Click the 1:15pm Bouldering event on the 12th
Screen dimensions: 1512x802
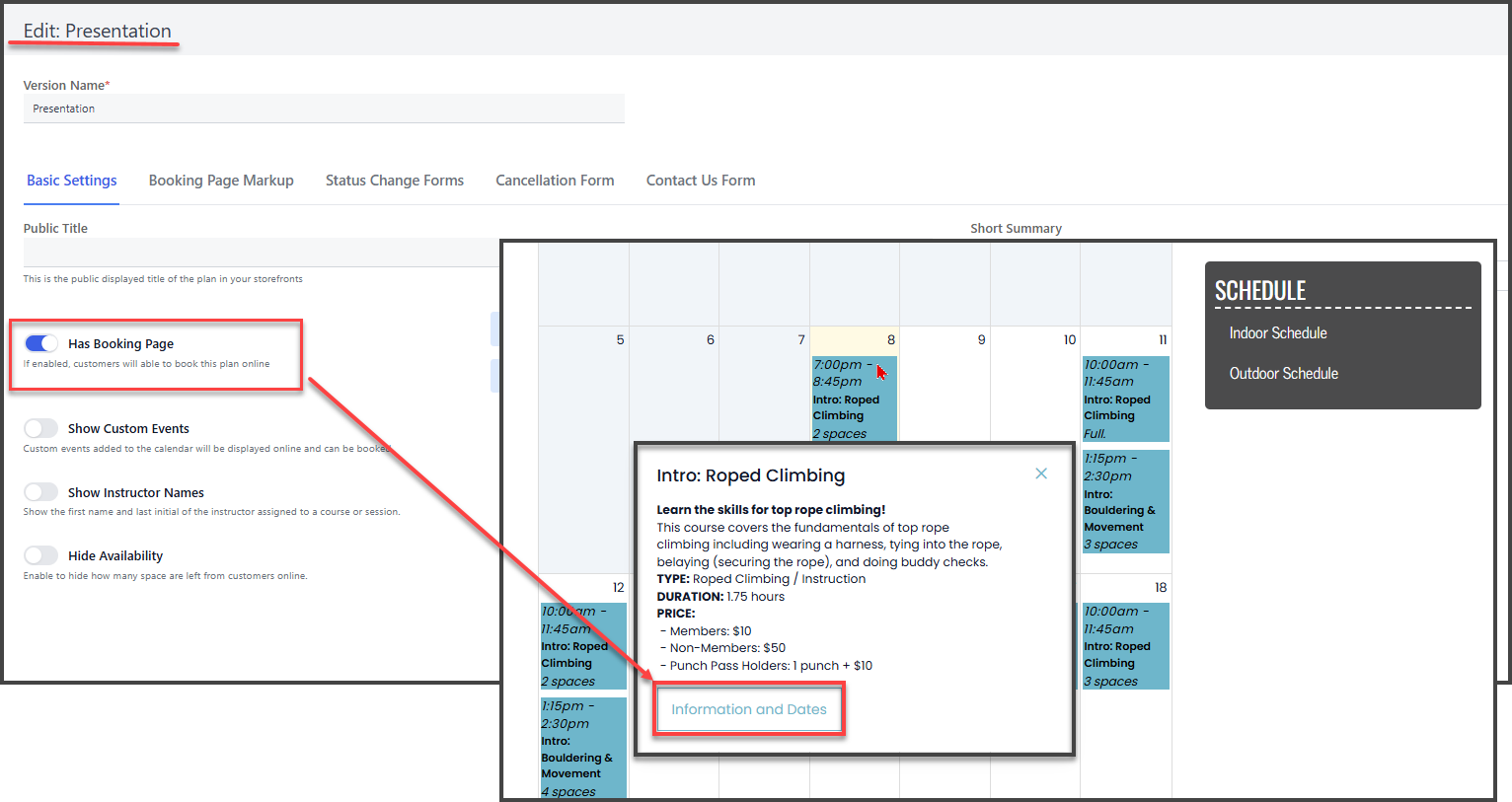tap(583, 748)
